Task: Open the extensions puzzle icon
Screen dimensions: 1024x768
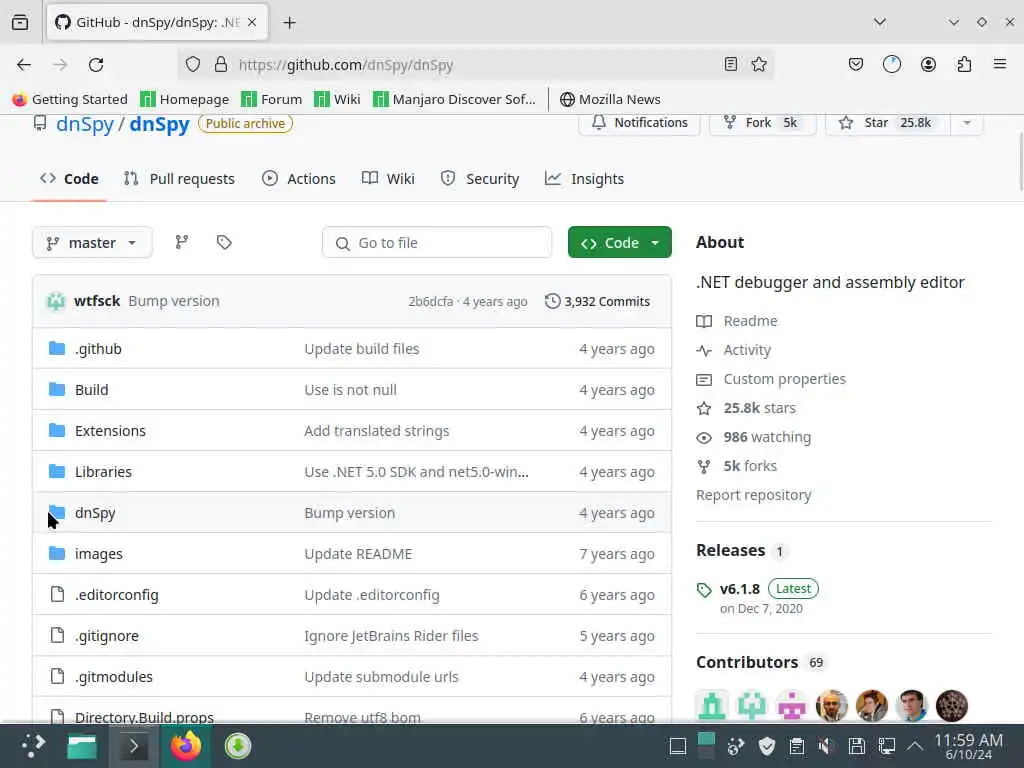Action: click(964, 64)
